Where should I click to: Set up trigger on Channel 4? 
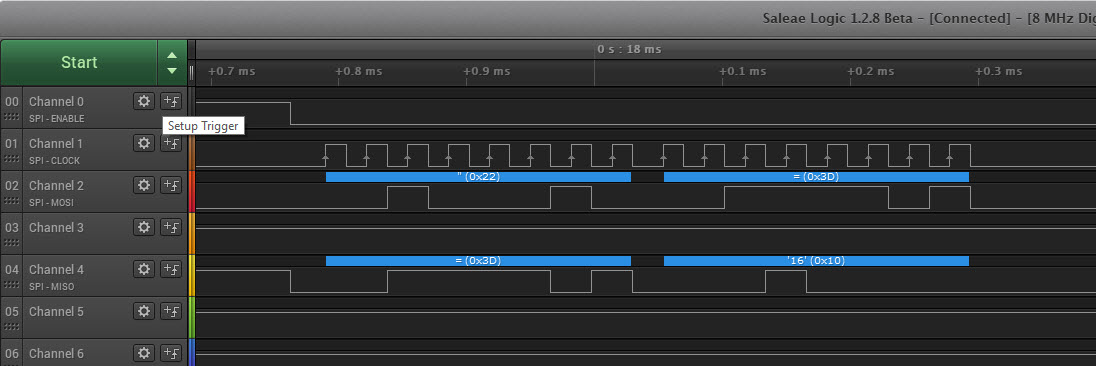coord(171,269)
